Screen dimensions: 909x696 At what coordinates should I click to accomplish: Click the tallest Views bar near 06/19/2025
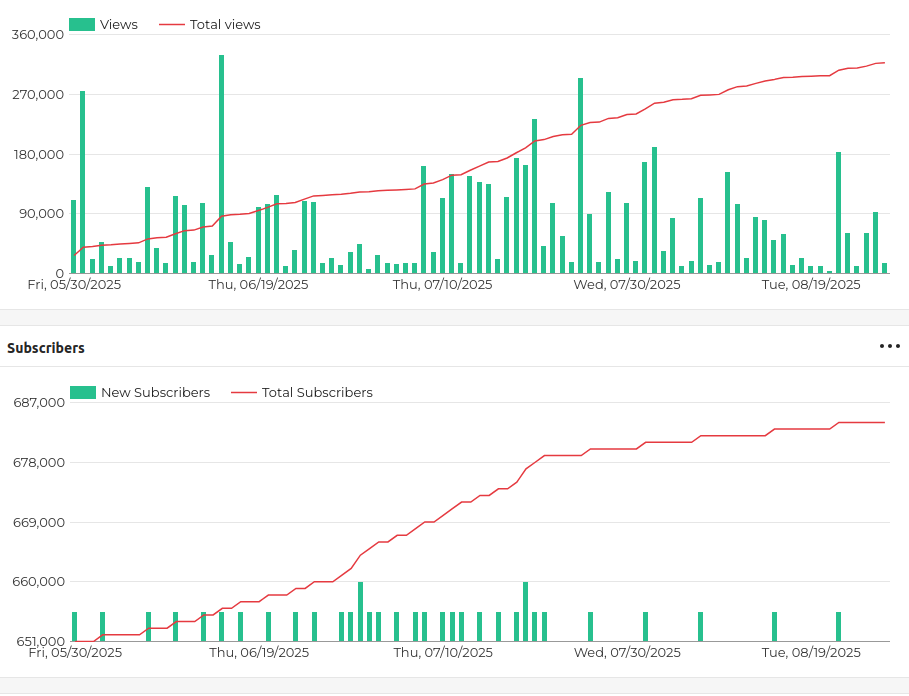(x=221, y=164)
